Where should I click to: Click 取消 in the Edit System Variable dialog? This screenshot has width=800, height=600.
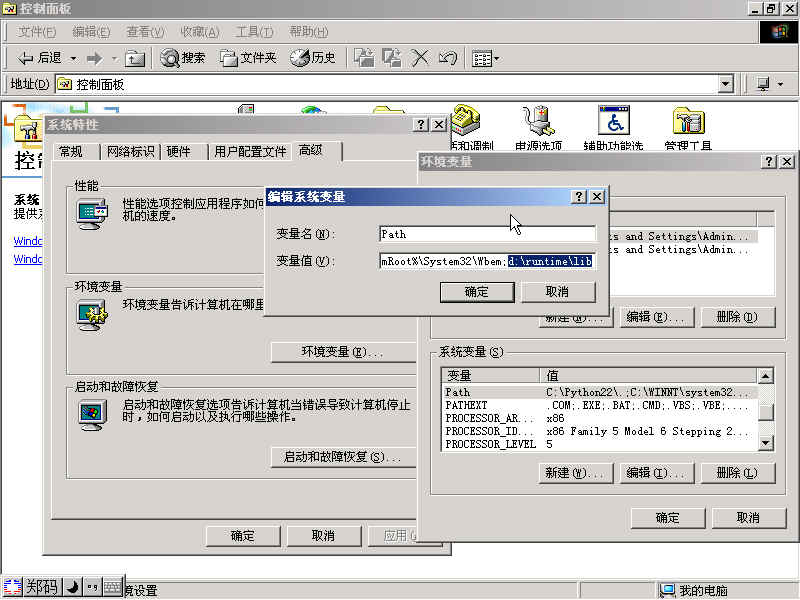(557, 291)
